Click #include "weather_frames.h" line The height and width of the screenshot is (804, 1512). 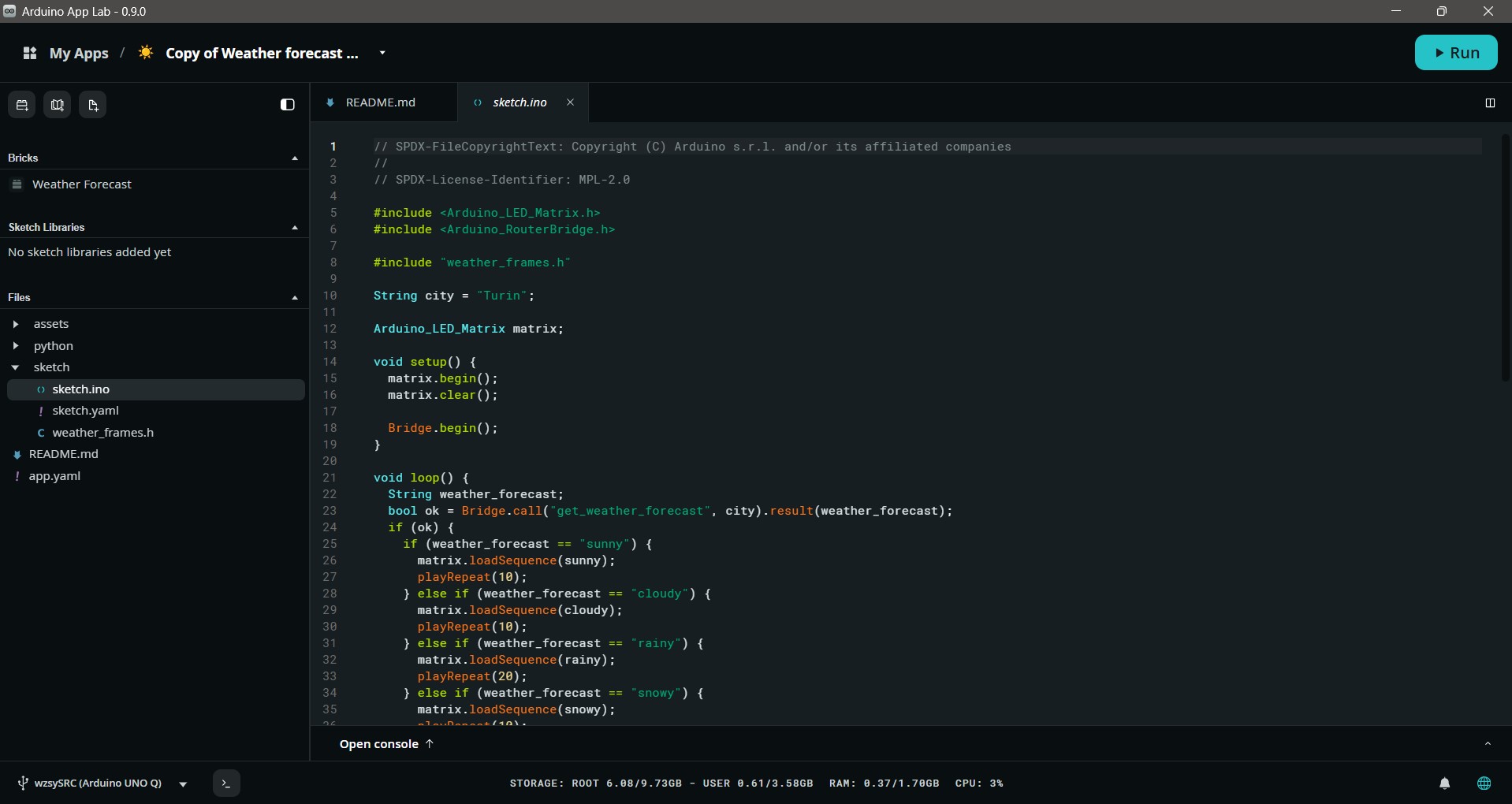tap(472, 262)
